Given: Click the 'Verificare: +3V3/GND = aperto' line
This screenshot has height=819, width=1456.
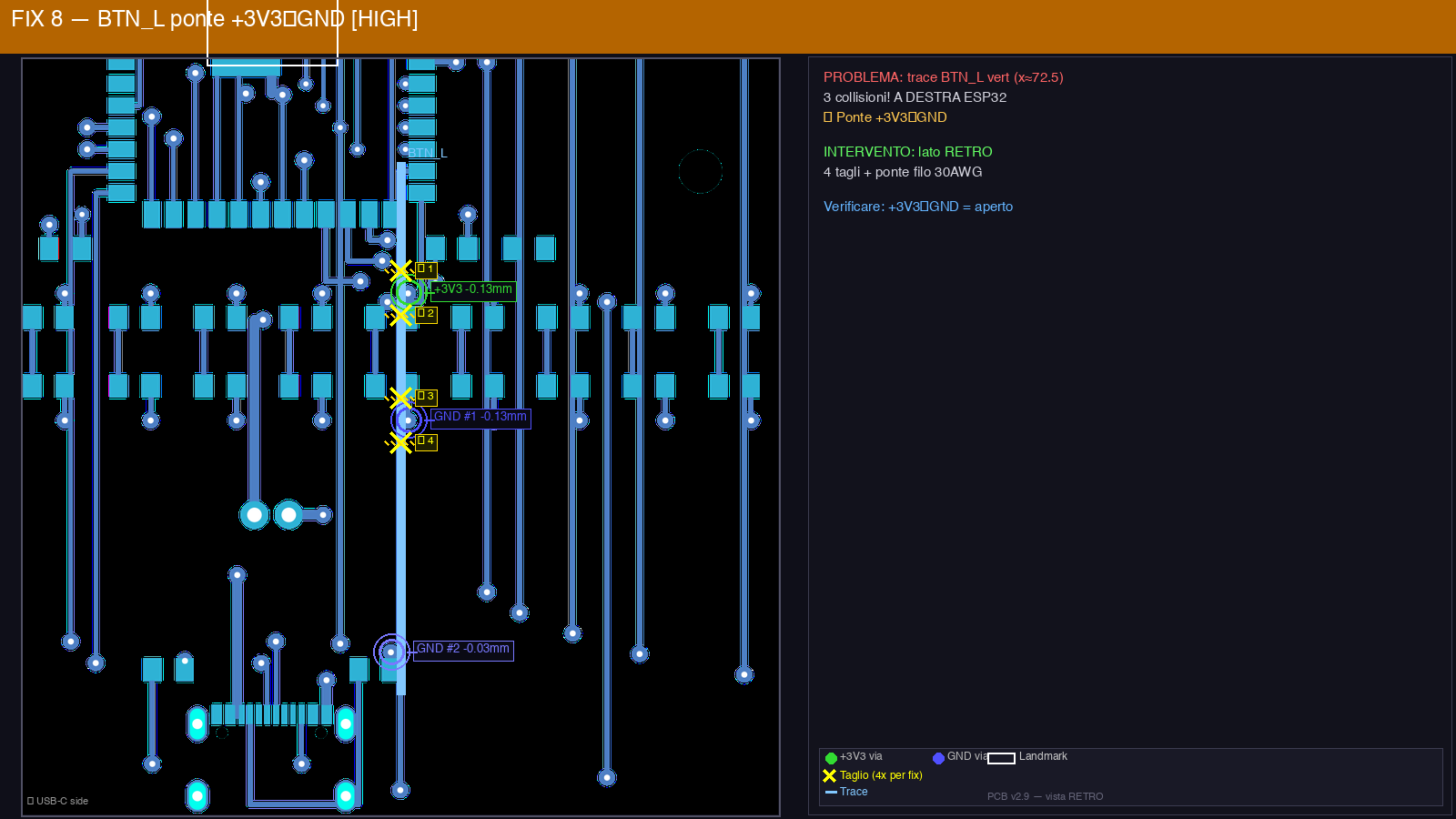Looking at the screenshot, I should tap(917, 207).
